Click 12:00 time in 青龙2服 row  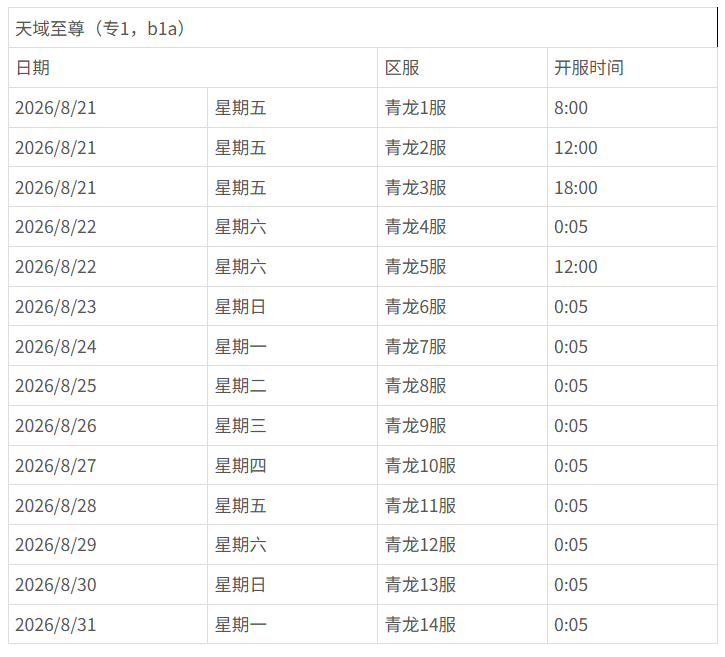click(x=576, y=148)
